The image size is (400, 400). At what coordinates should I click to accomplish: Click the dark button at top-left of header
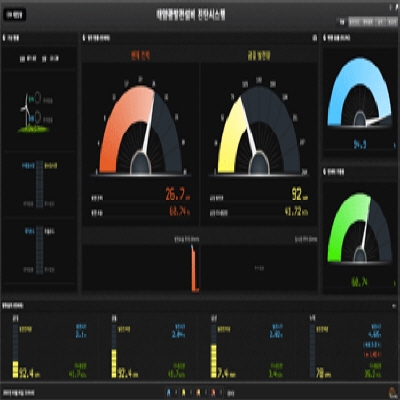click(x=15, y=15)
